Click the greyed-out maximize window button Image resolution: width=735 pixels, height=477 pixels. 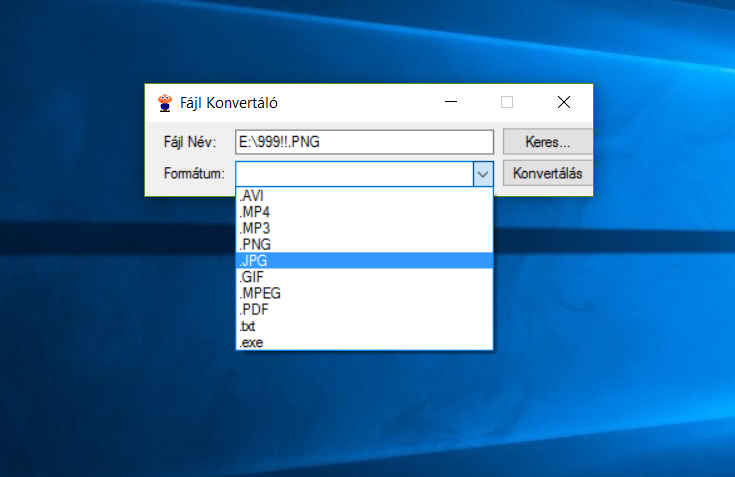[x=507, y=102]
